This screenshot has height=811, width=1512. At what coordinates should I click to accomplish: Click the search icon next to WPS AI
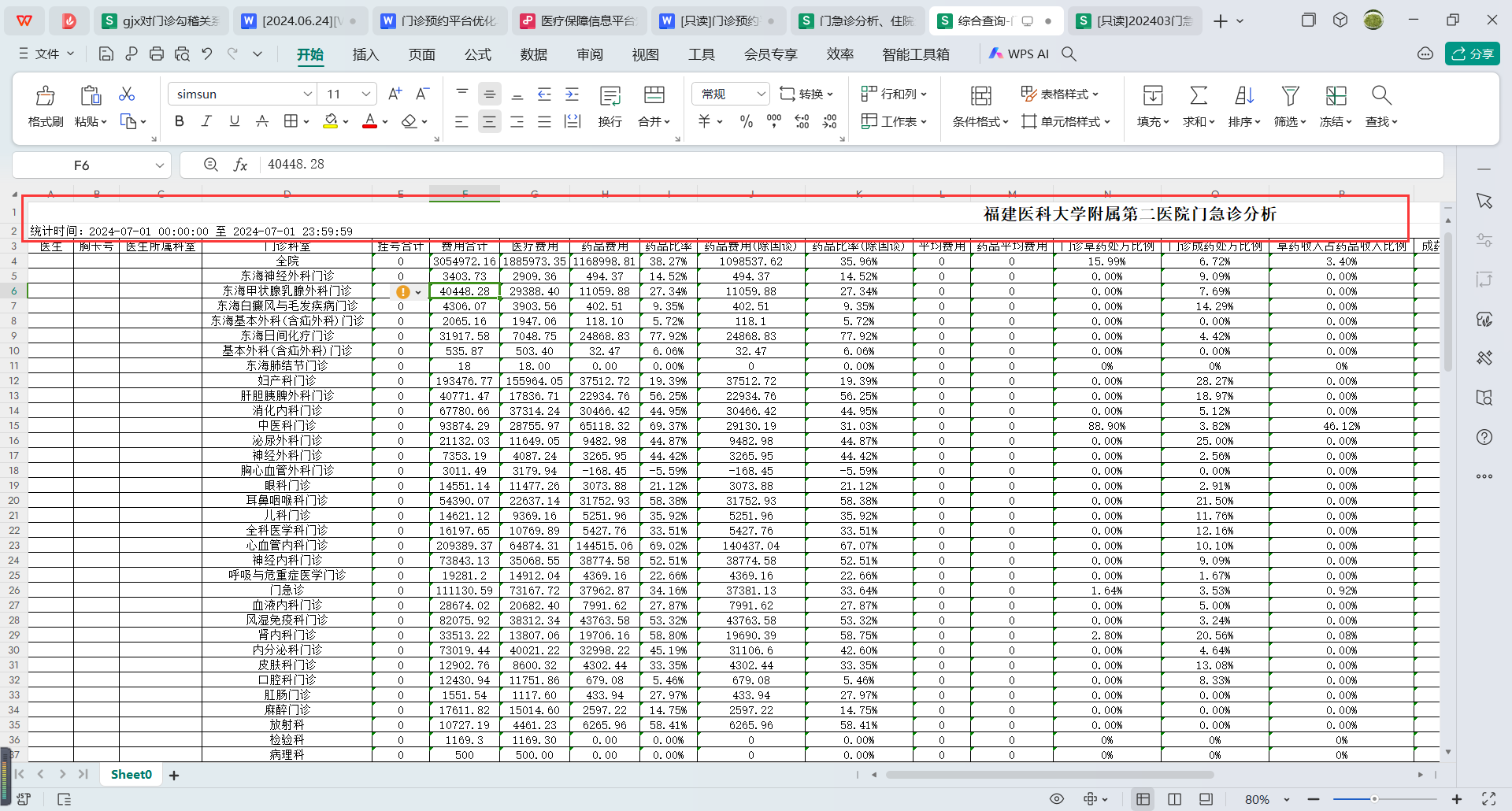pos(1069,54)
